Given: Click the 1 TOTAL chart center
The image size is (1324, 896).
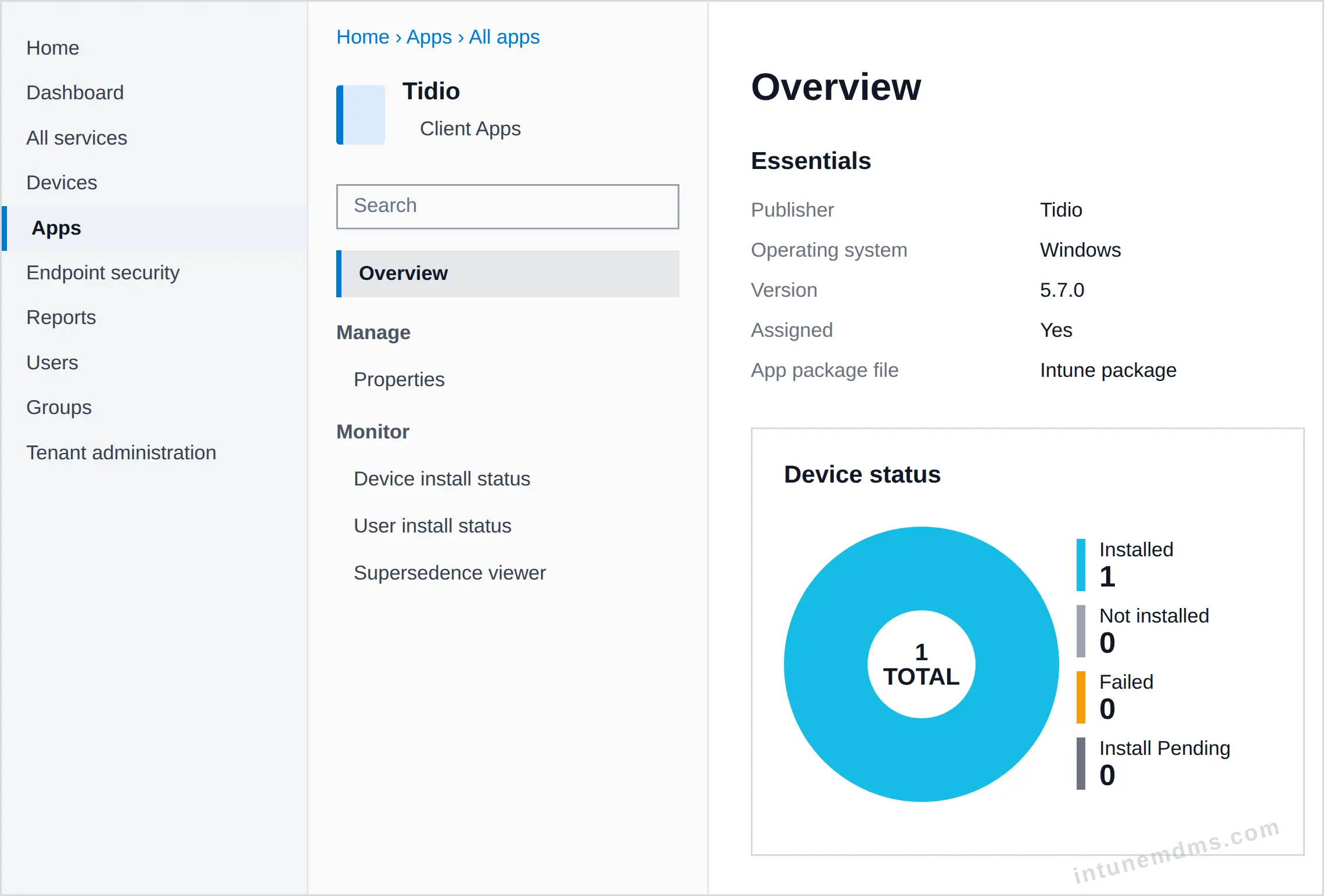Looking at the screenshot, I should (922, 664).
